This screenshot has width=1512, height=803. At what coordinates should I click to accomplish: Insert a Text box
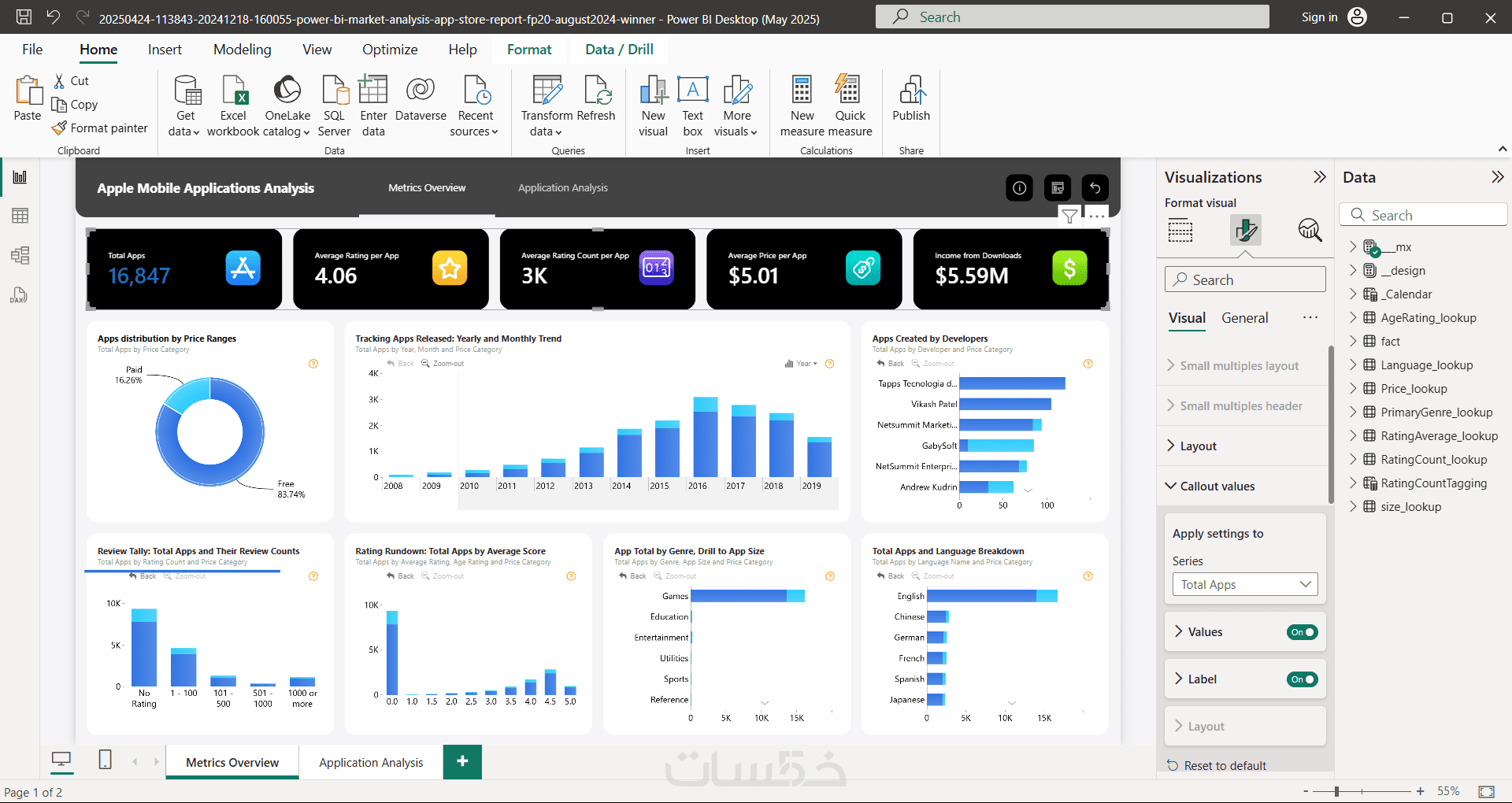pos(693,105)
